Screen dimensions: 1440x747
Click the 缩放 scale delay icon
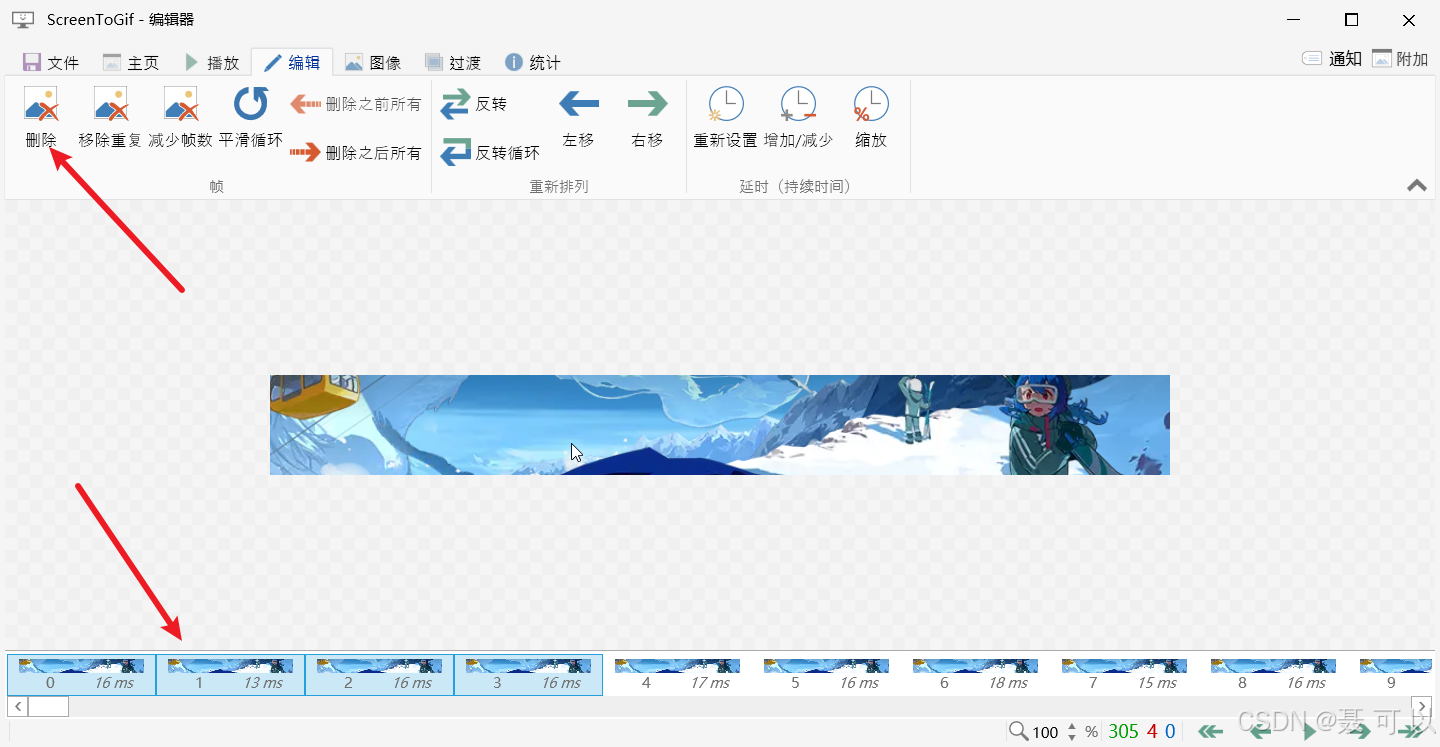click(871, 104)
